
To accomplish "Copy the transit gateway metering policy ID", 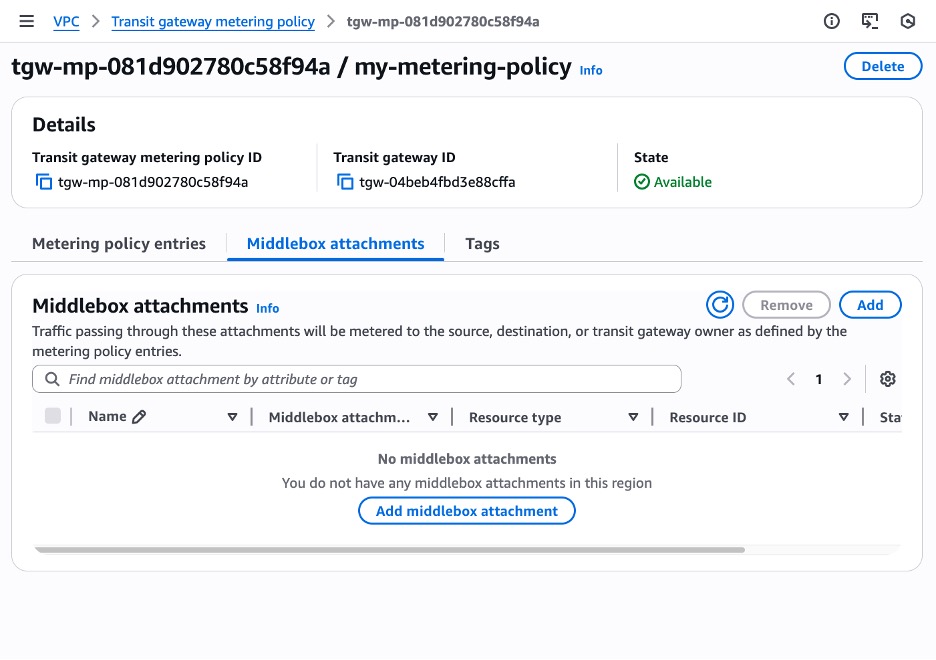I will click(x=43, y=182).
